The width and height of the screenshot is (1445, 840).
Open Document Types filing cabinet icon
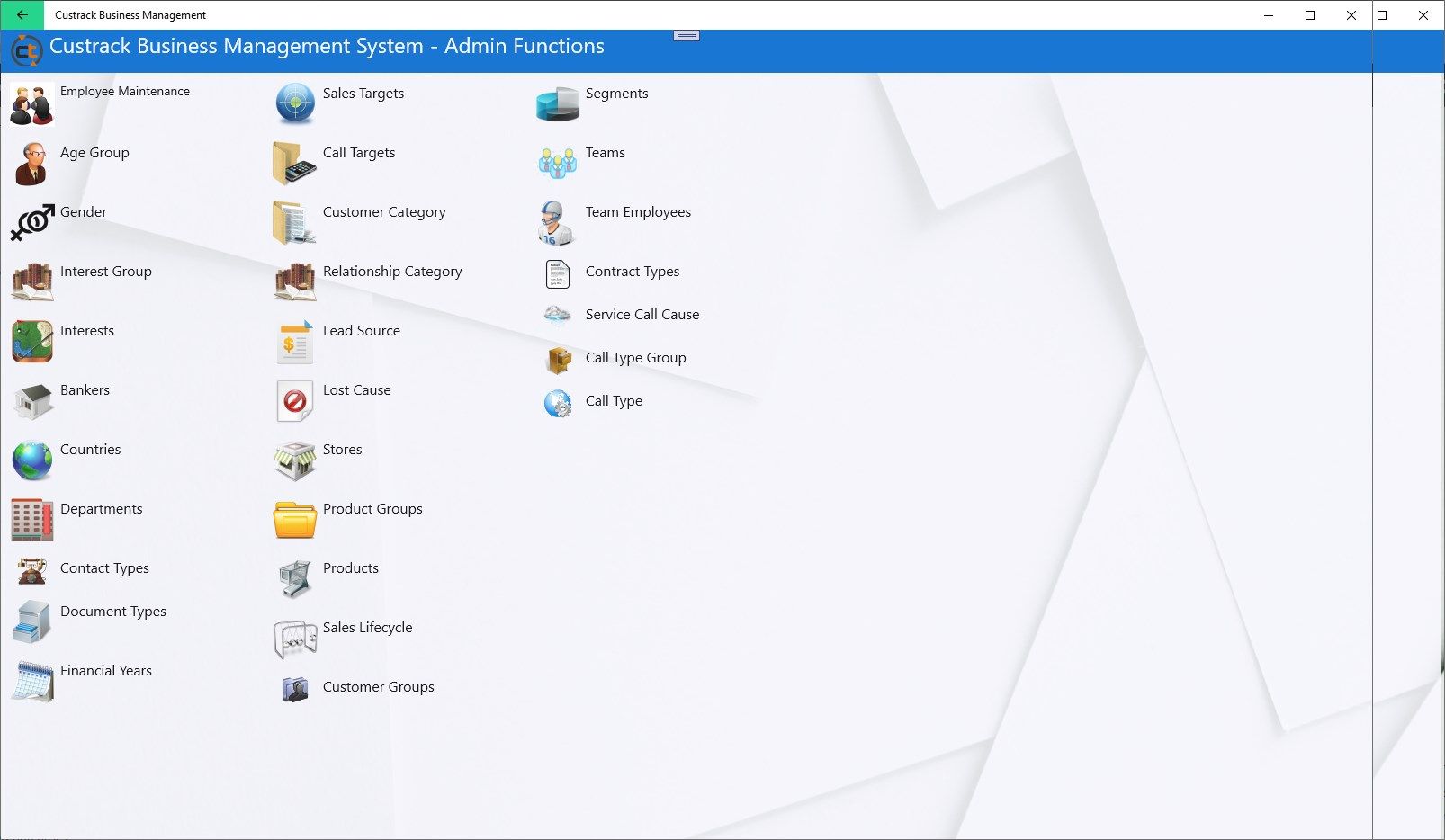32,622
